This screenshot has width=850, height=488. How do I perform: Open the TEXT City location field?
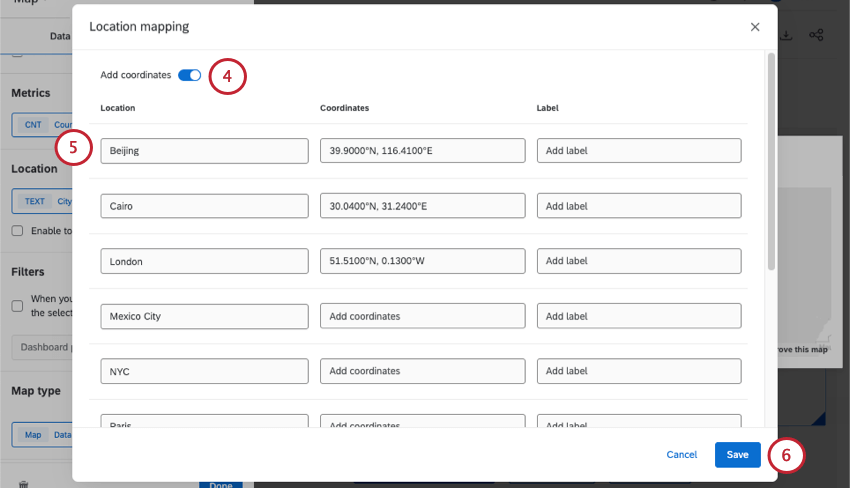pyautogui.click(x=40, y=201)
